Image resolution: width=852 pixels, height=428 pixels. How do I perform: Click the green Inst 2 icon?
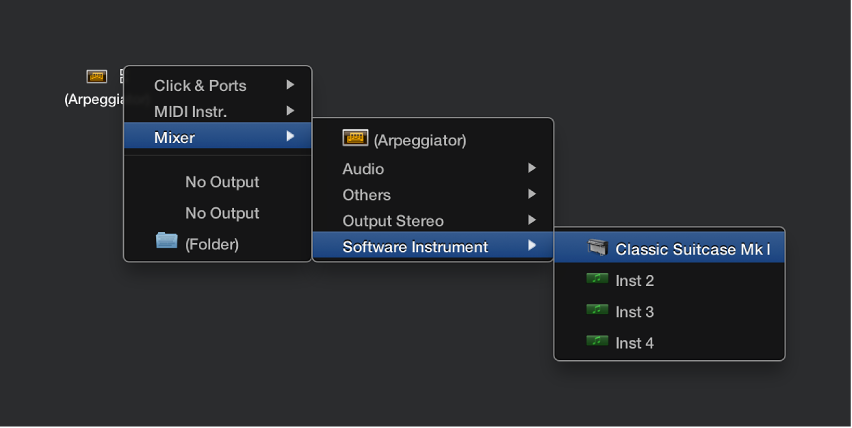597,279
